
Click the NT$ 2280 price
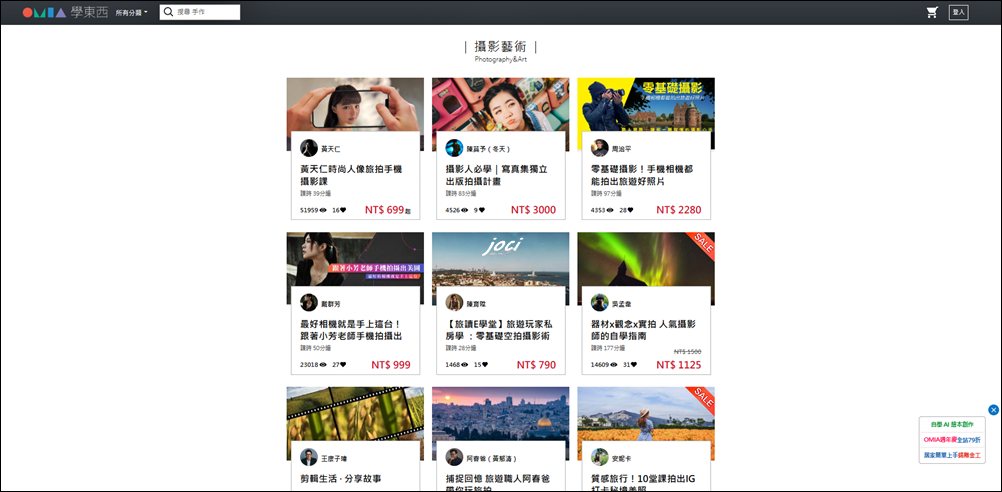pyautogui.click(x=679, y=210)
